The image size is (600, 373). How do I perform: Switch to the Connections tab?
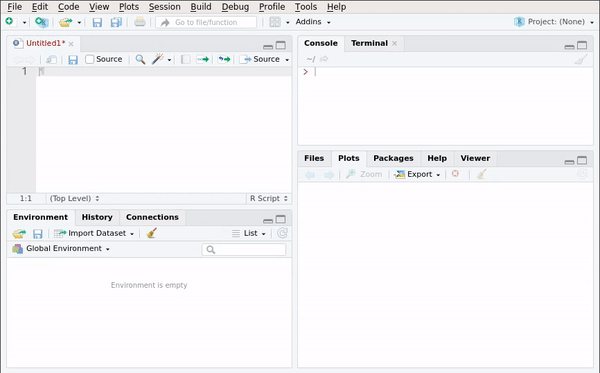pos(152,217)
